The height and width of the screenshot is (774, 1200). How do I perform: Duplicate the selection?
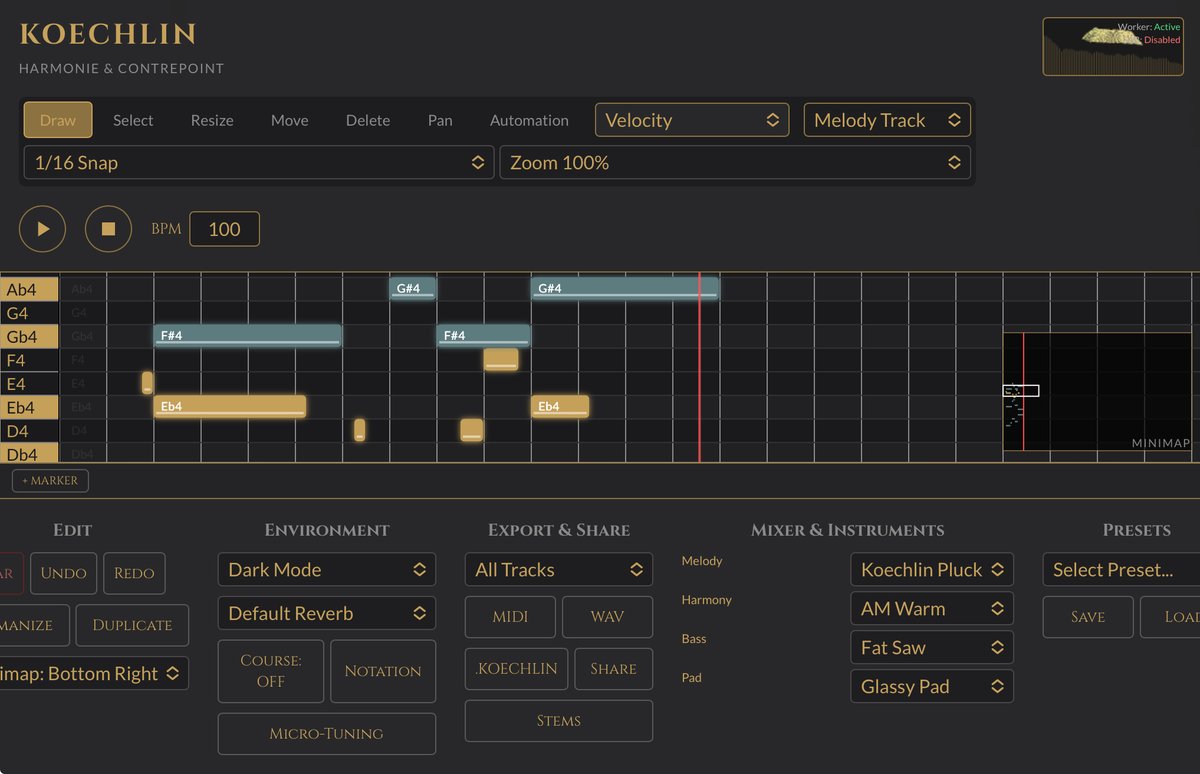tap(132, 625)
